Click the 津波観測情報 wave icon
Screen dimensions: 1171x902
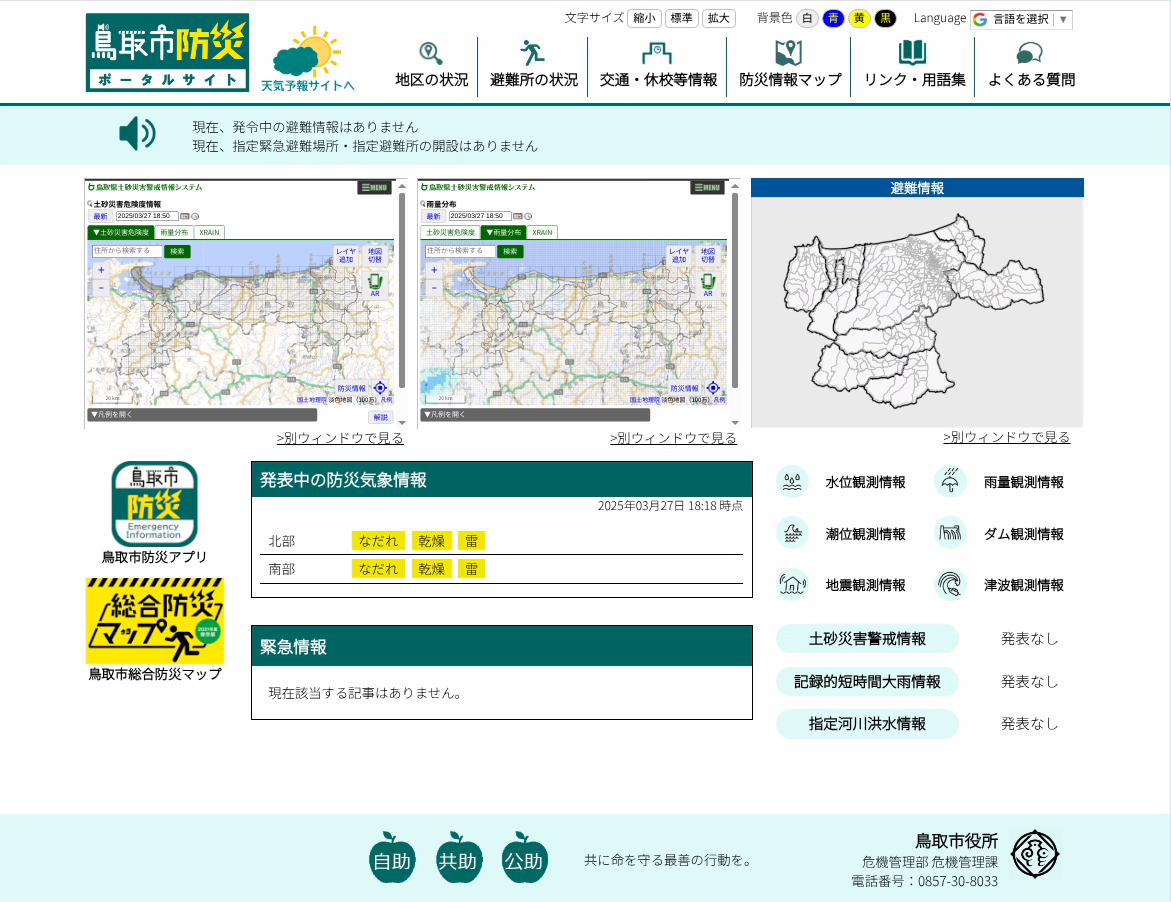(951, 584)
